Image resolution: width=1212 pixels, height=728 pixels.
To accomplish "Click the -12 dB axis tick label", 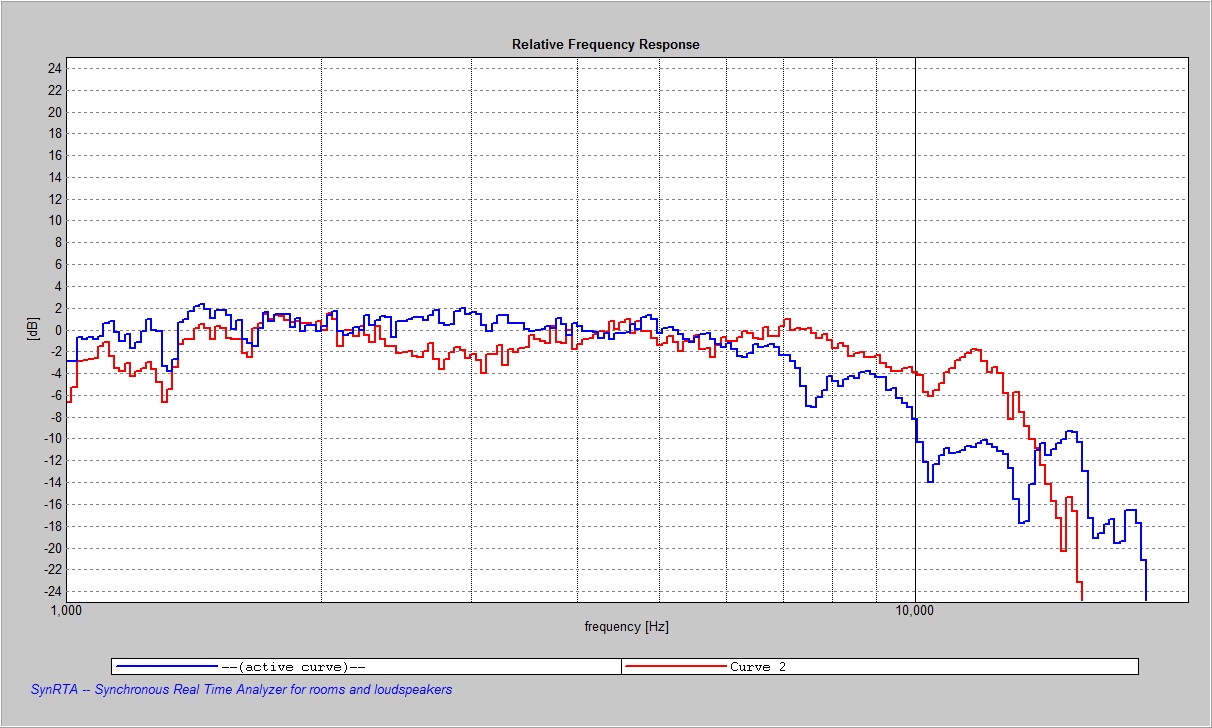I will 53,461.
